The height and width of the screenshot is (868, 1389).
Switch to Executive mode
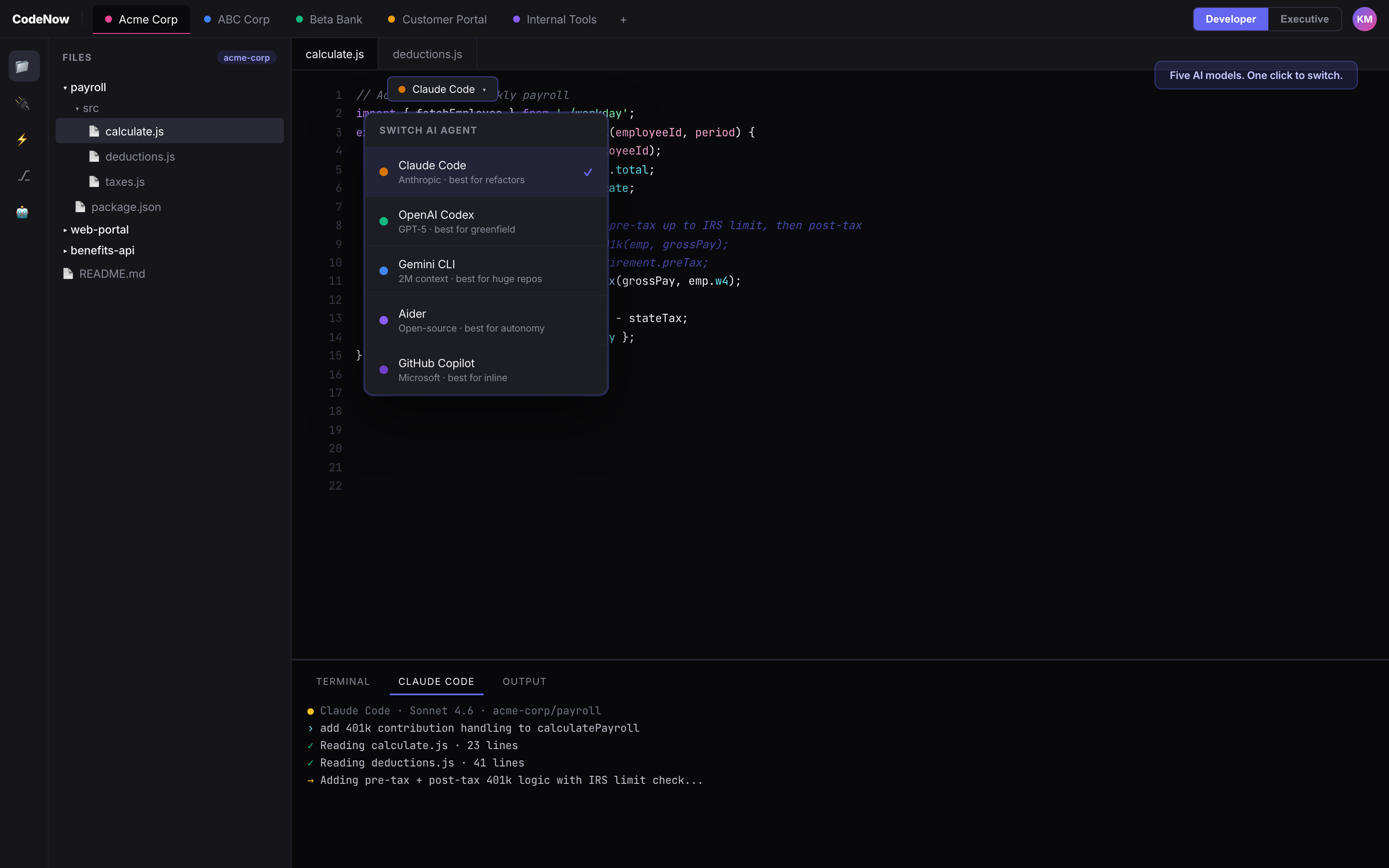pyautogui.click(x=1304, y=19)
